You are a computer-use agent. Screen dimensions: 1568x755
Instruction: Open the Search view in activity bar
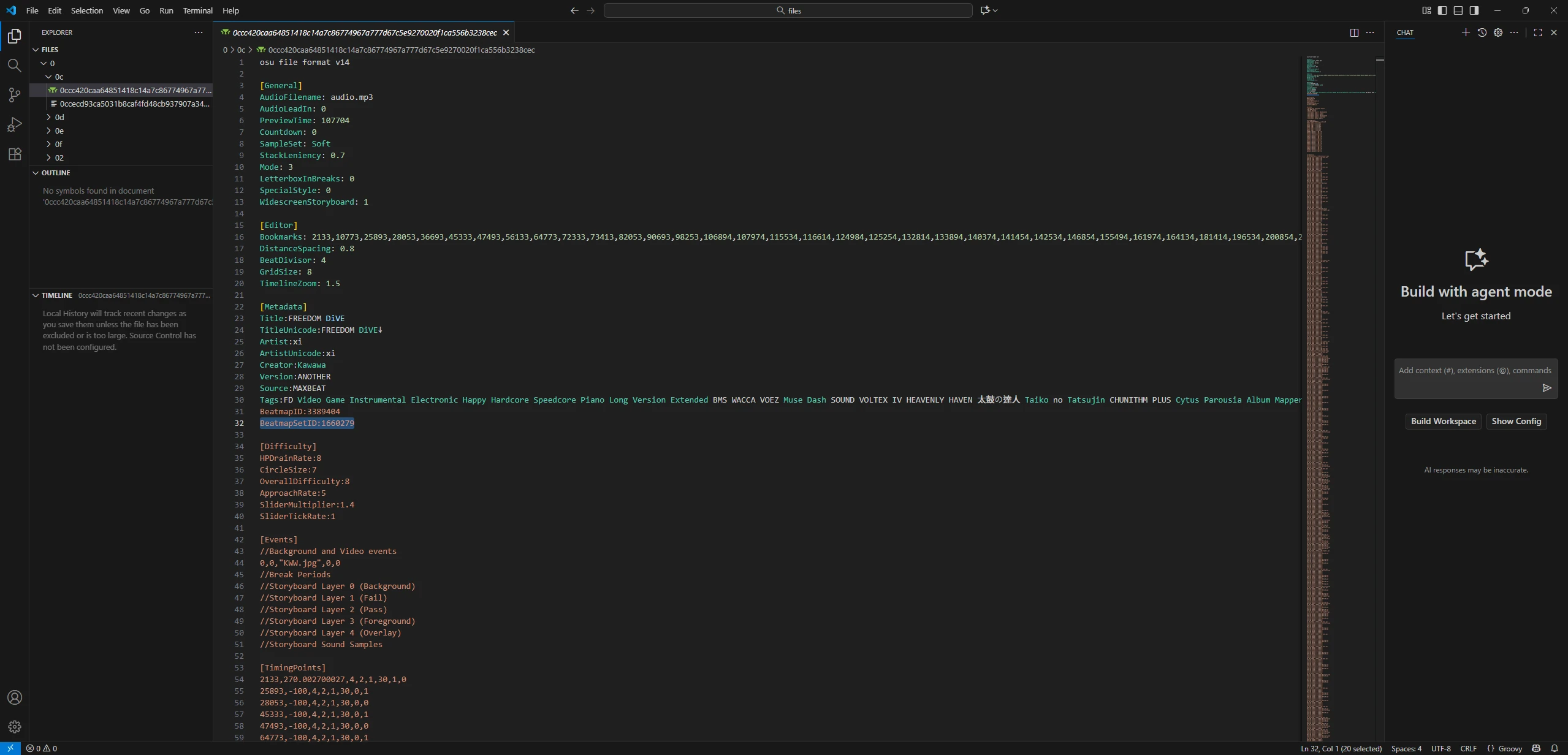click(x=14, y=65)
